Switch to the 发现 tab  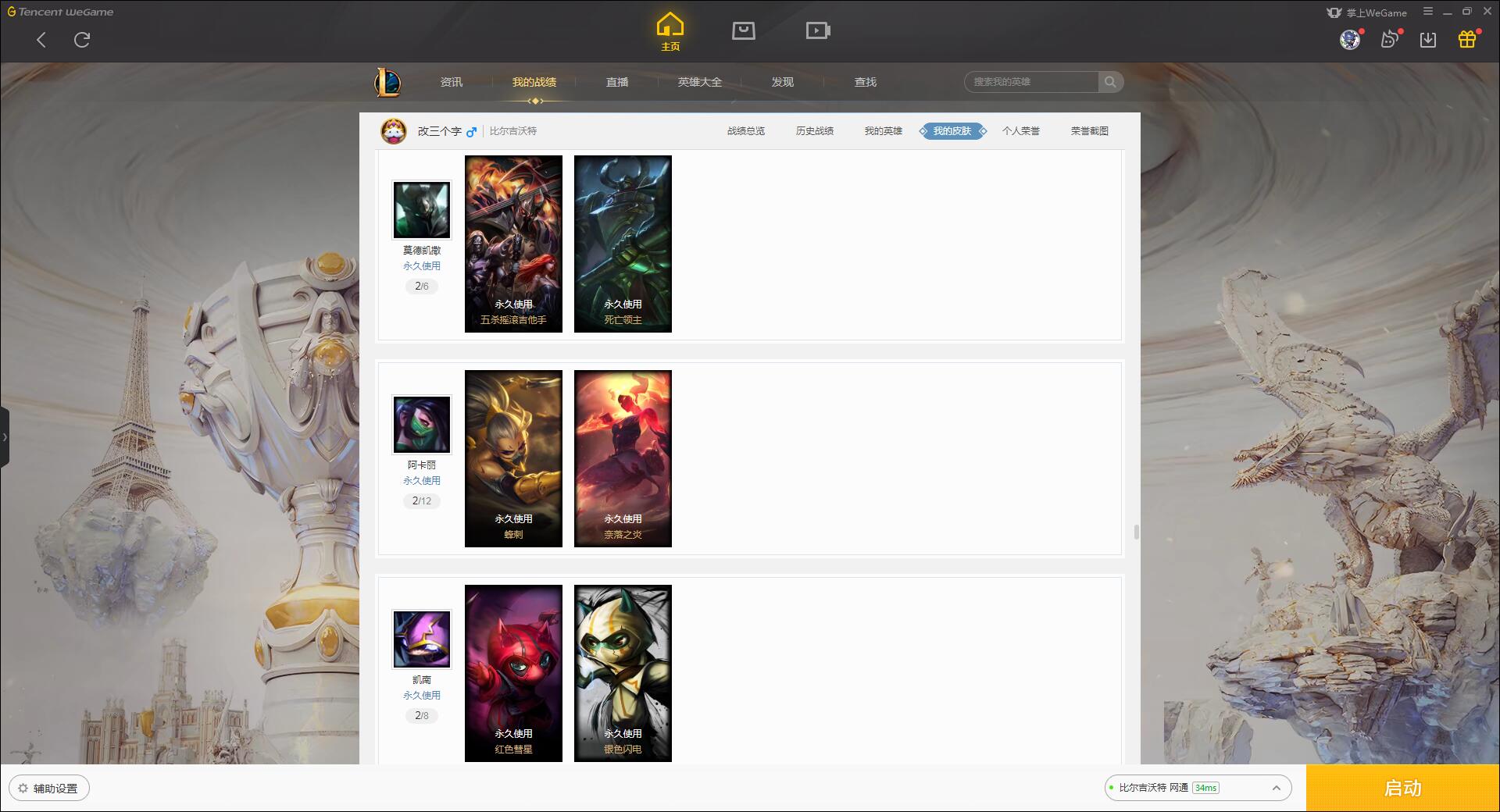coord(783,82)
